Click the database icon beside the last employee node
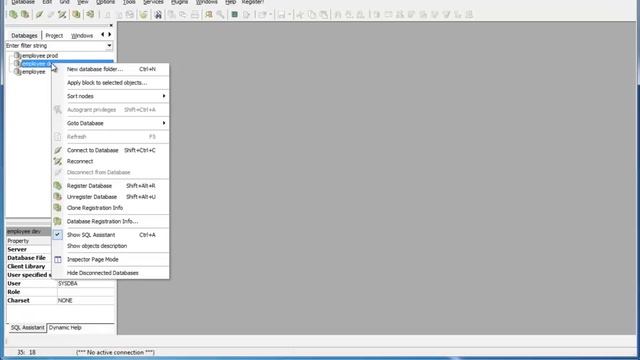This screenshot has width=640, height=360. (17, 71)
